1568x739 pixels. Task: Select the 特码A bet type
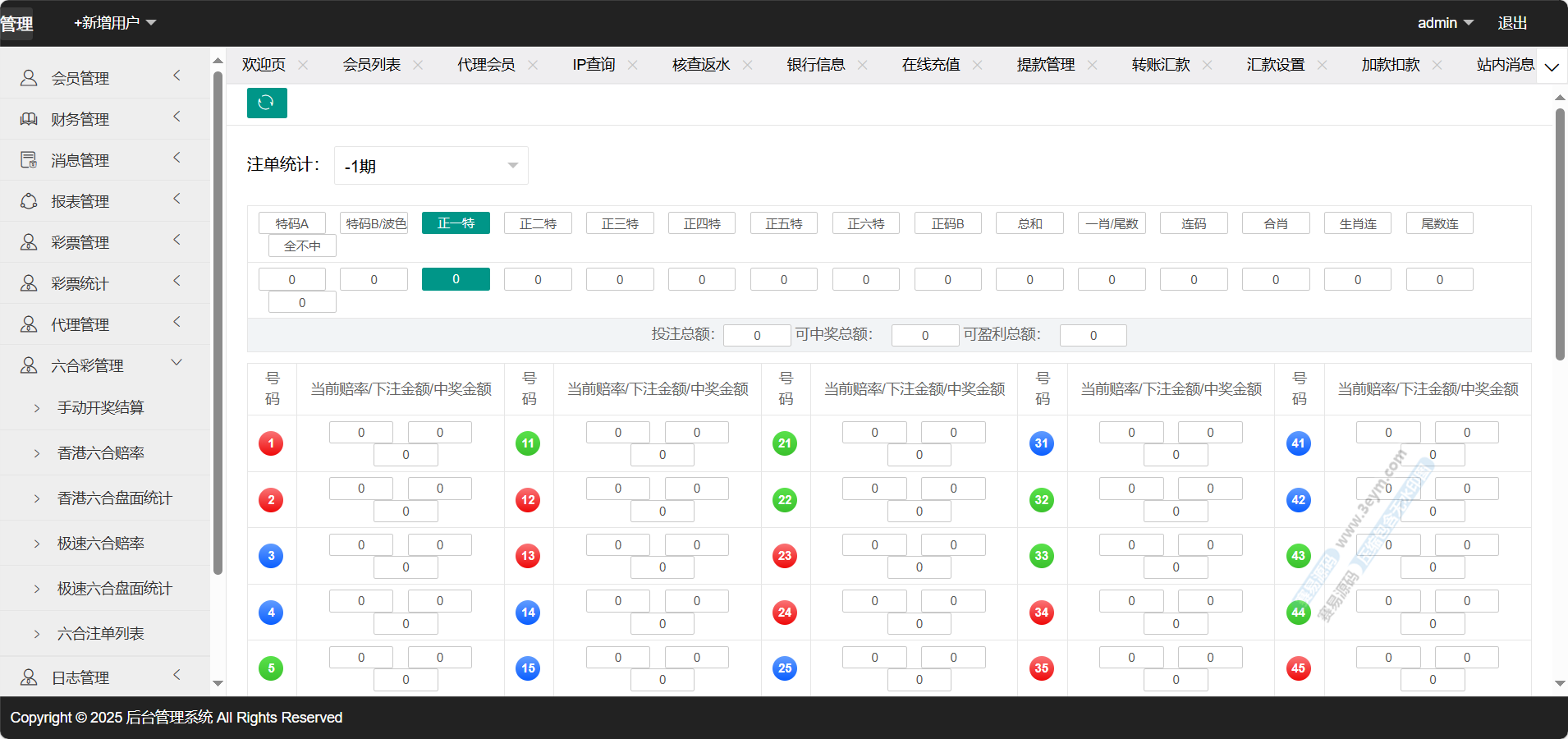pos(292,223)
